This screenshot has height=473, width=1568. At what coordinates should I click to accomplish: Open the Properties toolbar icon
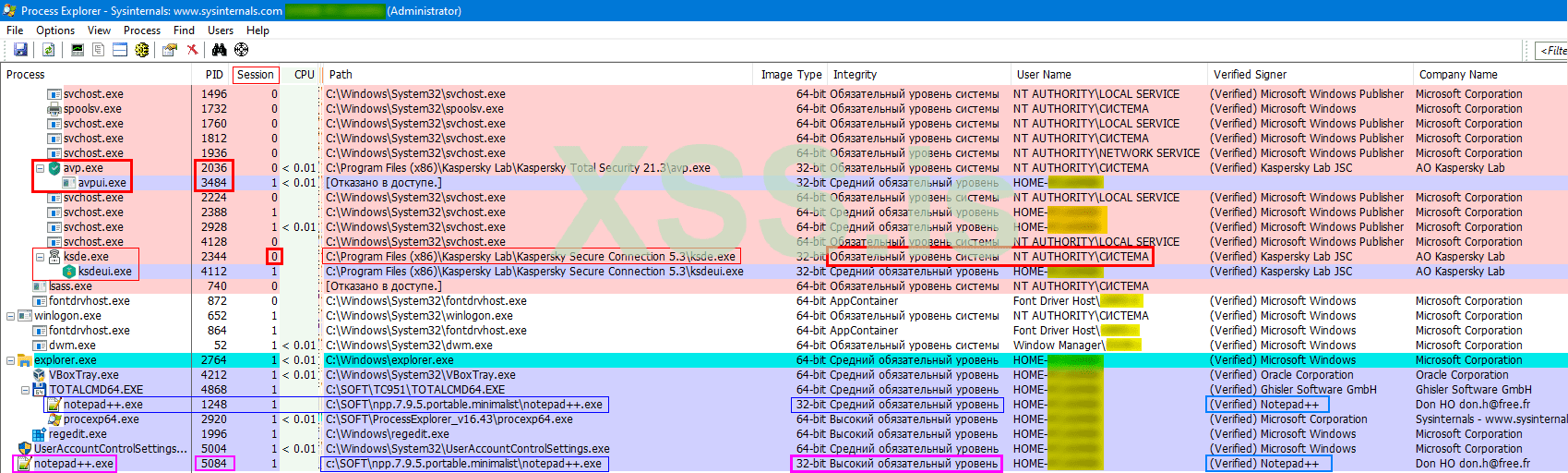(x=170, y=50)
